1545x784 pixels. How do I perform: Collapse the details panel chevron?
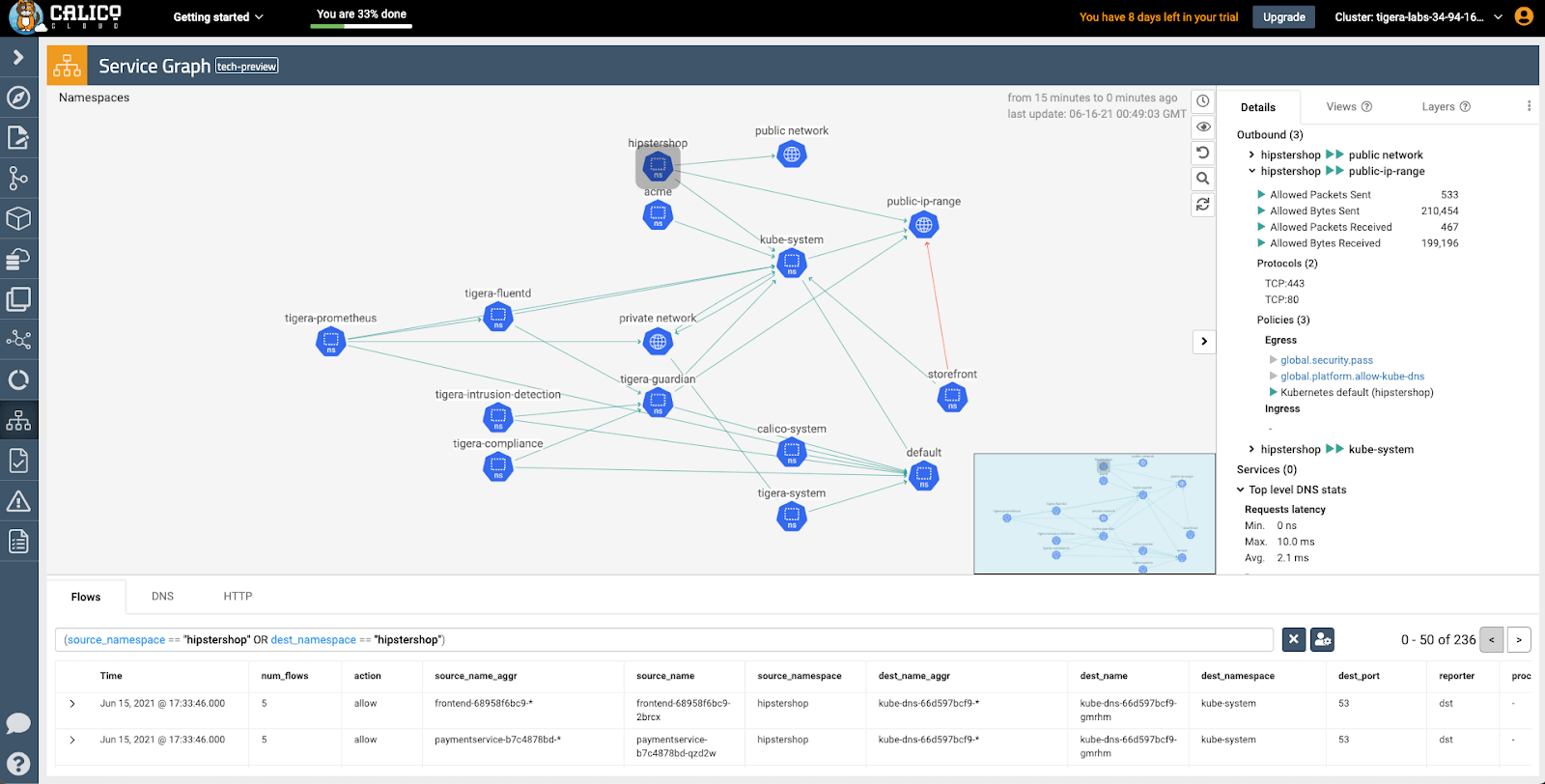(1204, 341)
